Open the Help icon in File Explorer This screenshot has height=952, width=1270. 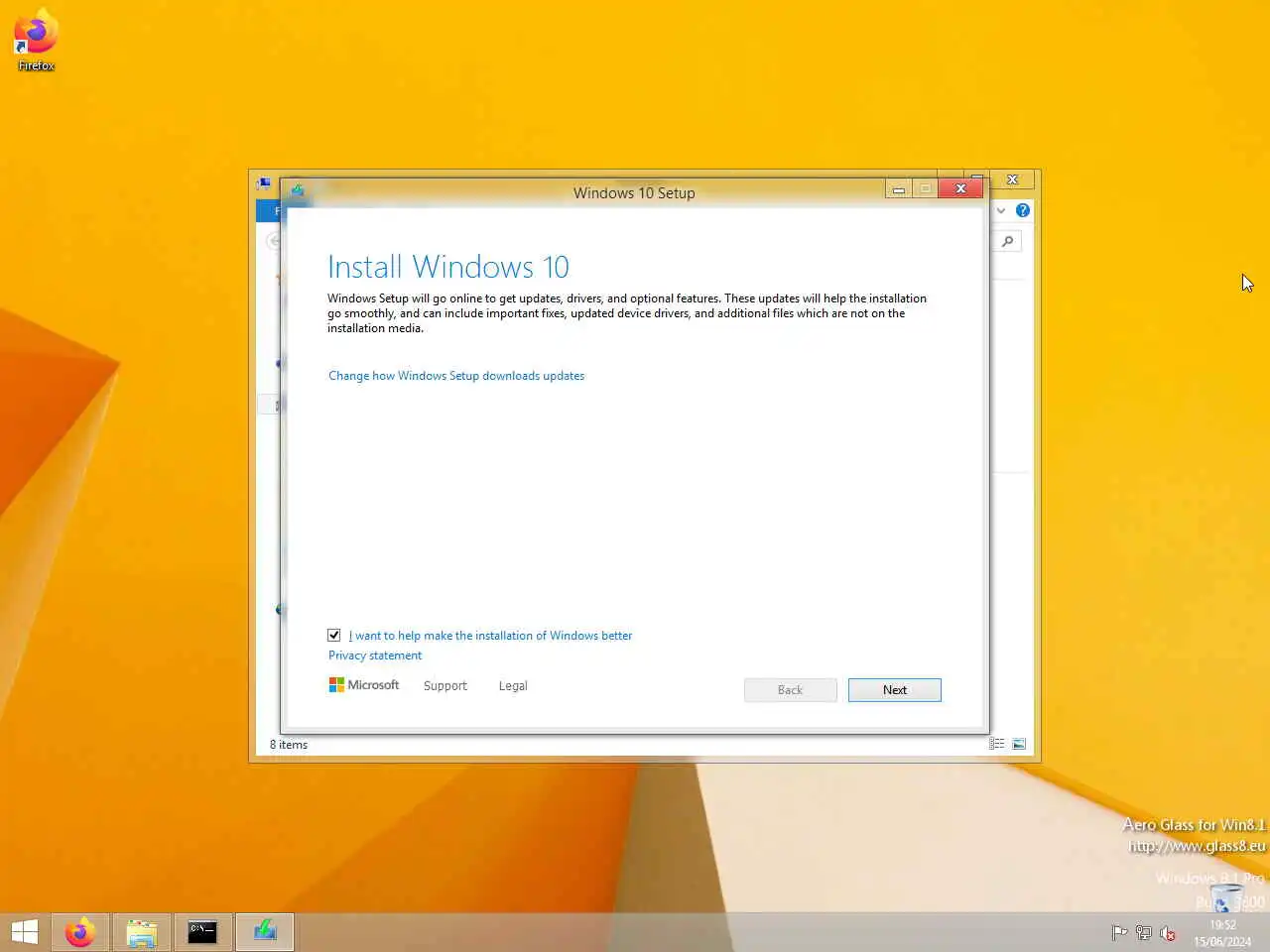pyautogui.click(x=1023, y=210)
